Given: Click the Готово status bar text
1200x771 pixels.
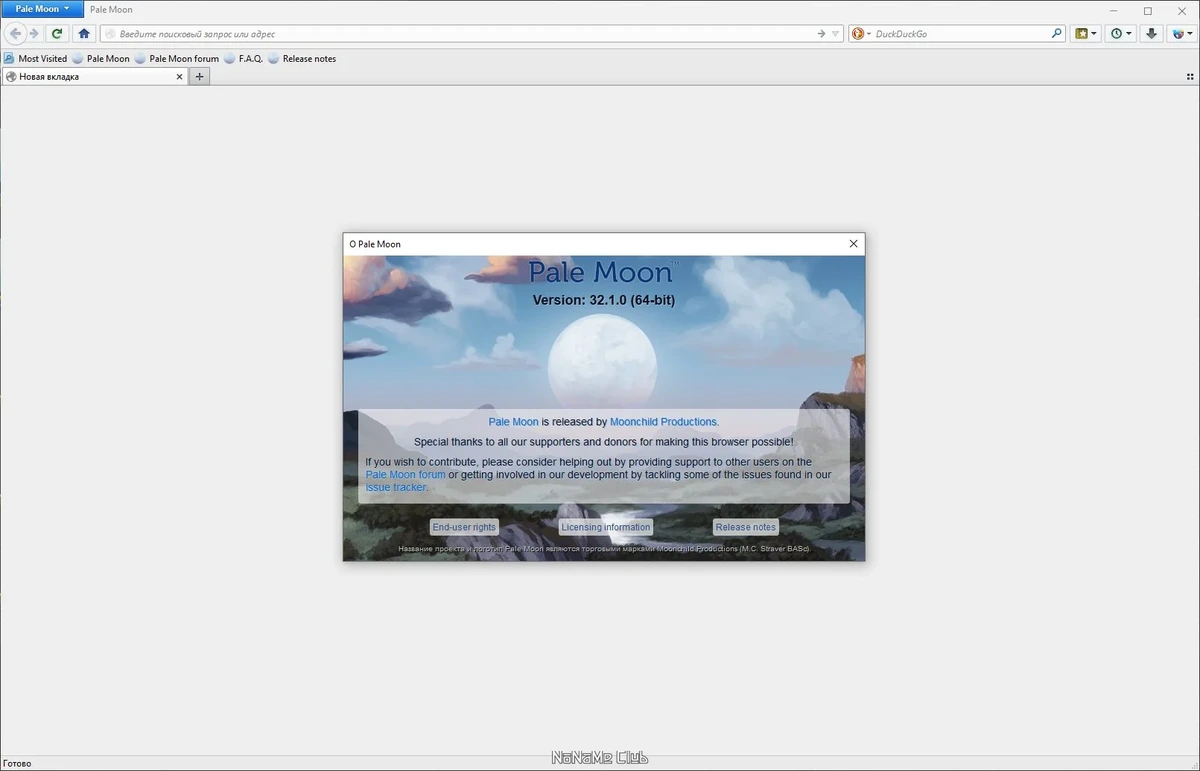Looking at the screenshot, I should (17, 763).
